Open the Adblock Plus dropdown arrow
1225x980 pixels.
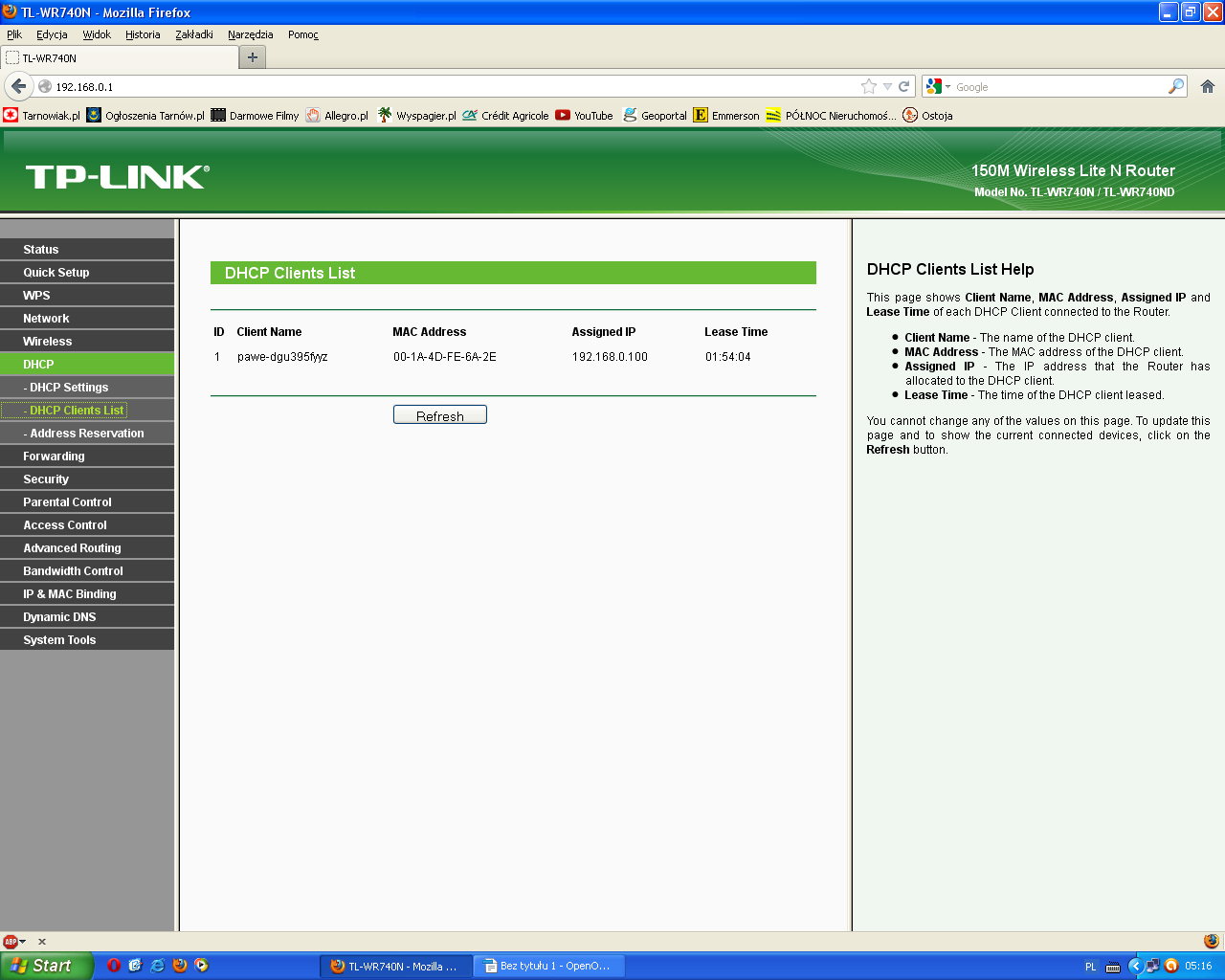point(23,942)
